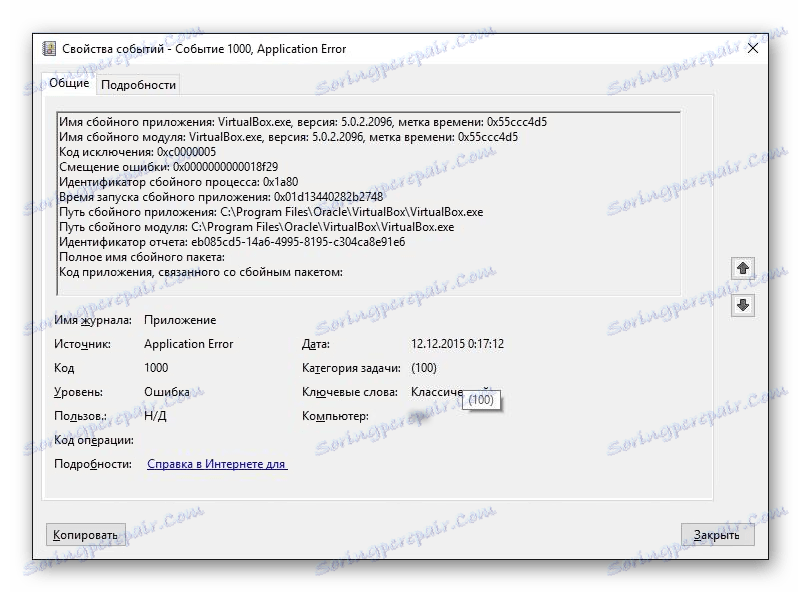Screen dimensions: 801x592
Task: Click the Путь сбойного приложения line
Action: point(271,212)
